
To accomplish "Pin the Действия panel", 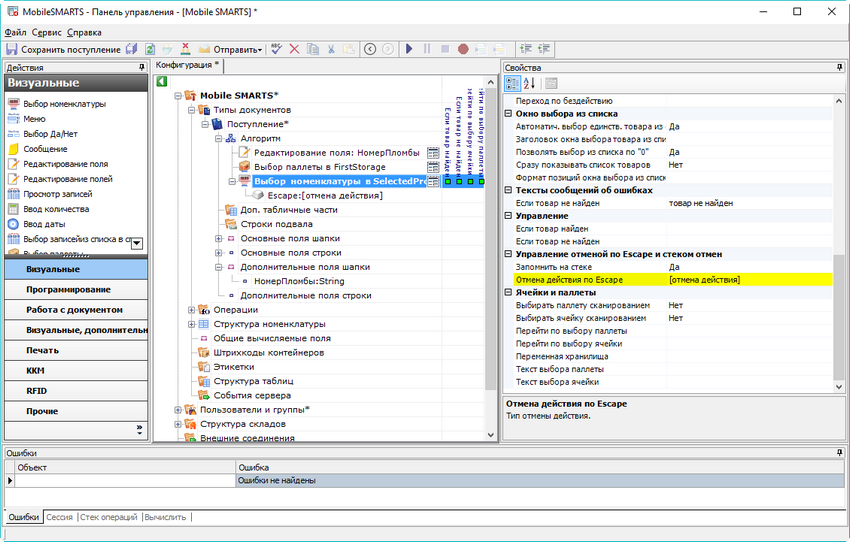I will (x=141, y=68).
